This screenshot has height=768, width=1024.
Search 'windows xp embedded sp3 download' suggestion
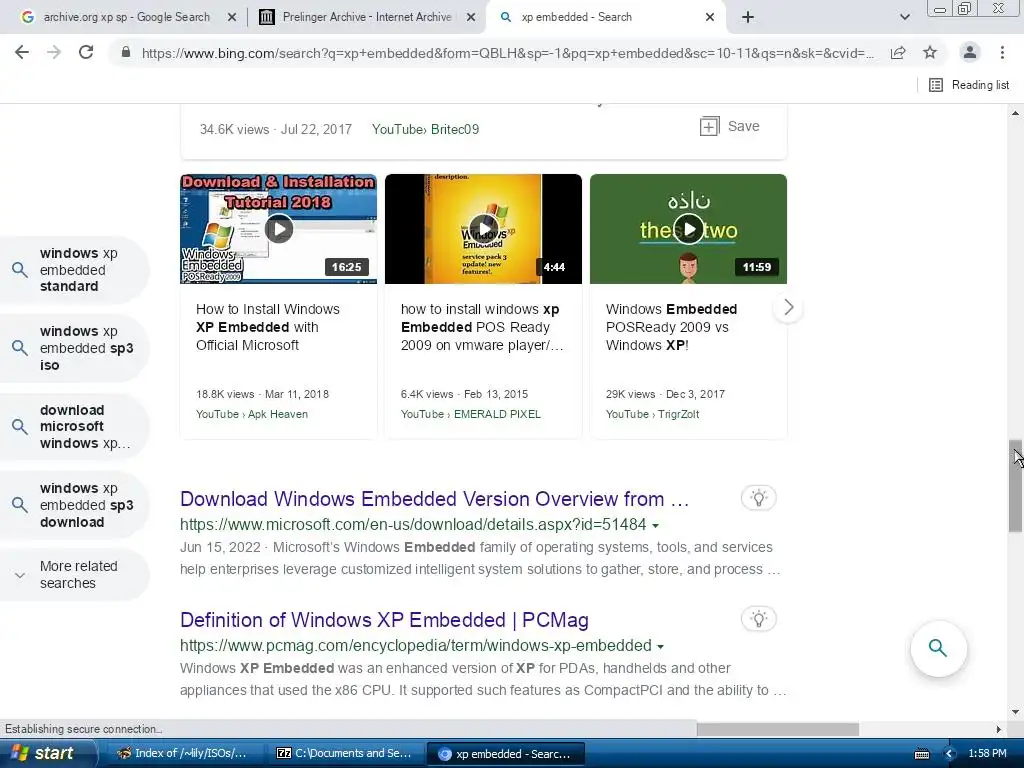point(74,505)
